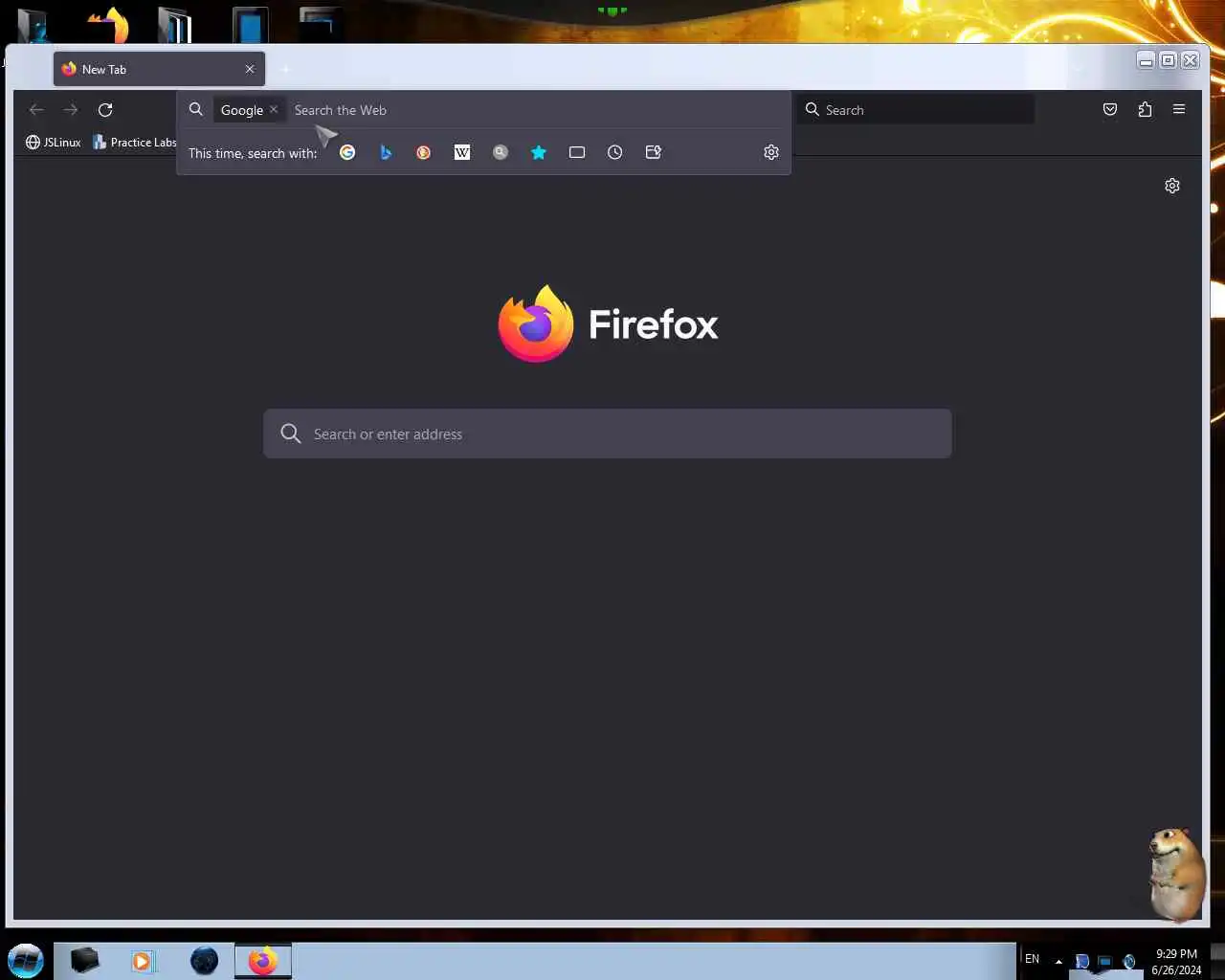Go forward one page

point(71,109)
